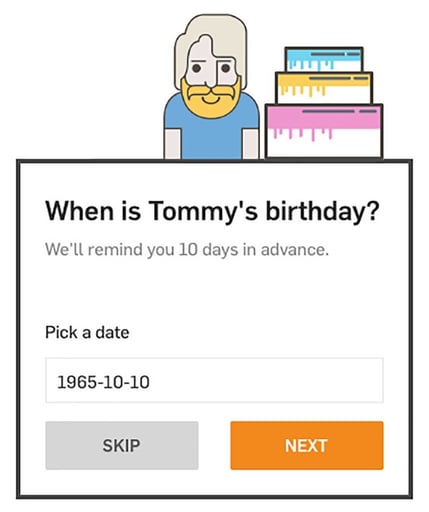
Task: Select the yellow middle cake tier
Action: tap(324, 88)
